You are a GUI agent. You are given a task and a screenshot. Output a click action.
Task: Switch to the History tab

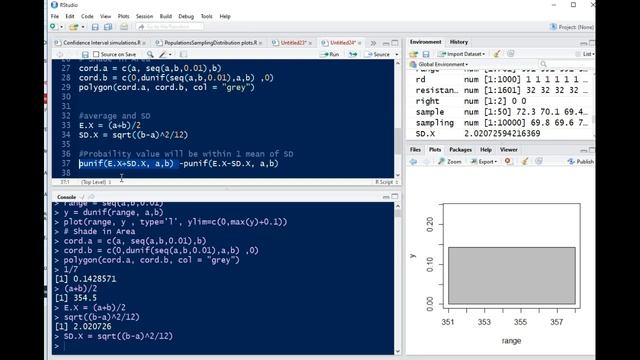(458, 42)
